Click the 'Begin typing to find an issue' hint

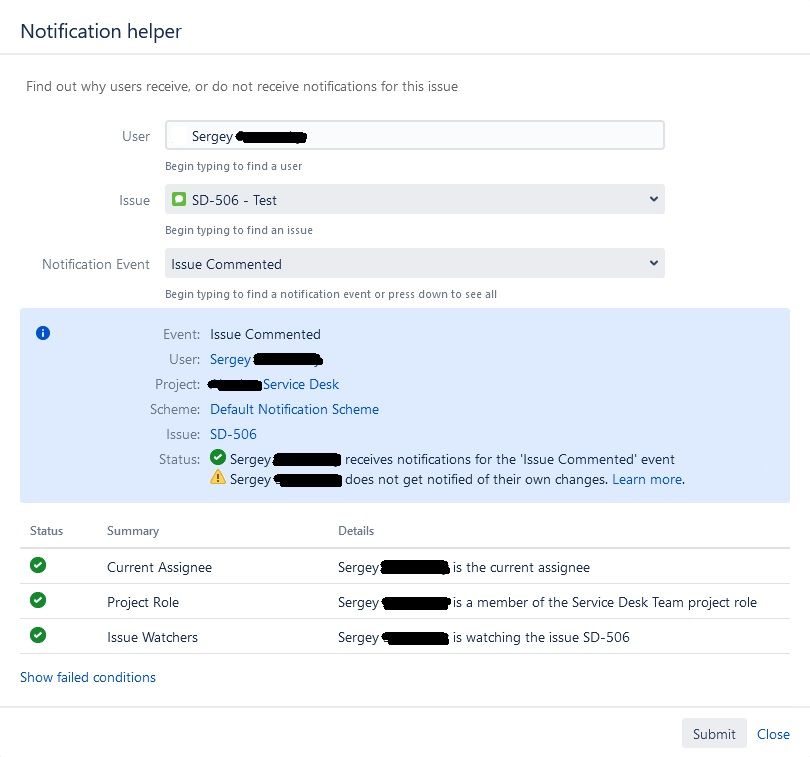coord(239,230)
